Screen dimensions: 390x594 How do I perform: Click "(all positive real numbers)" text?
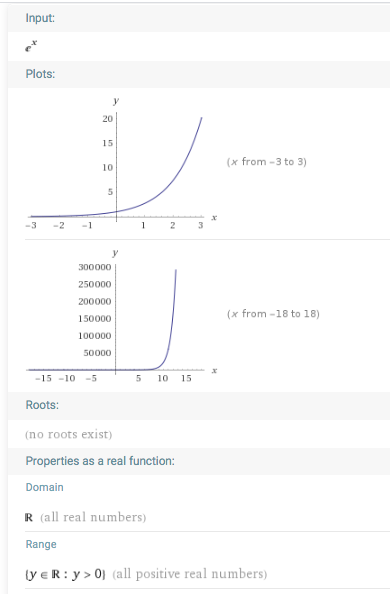coord(190,574)
